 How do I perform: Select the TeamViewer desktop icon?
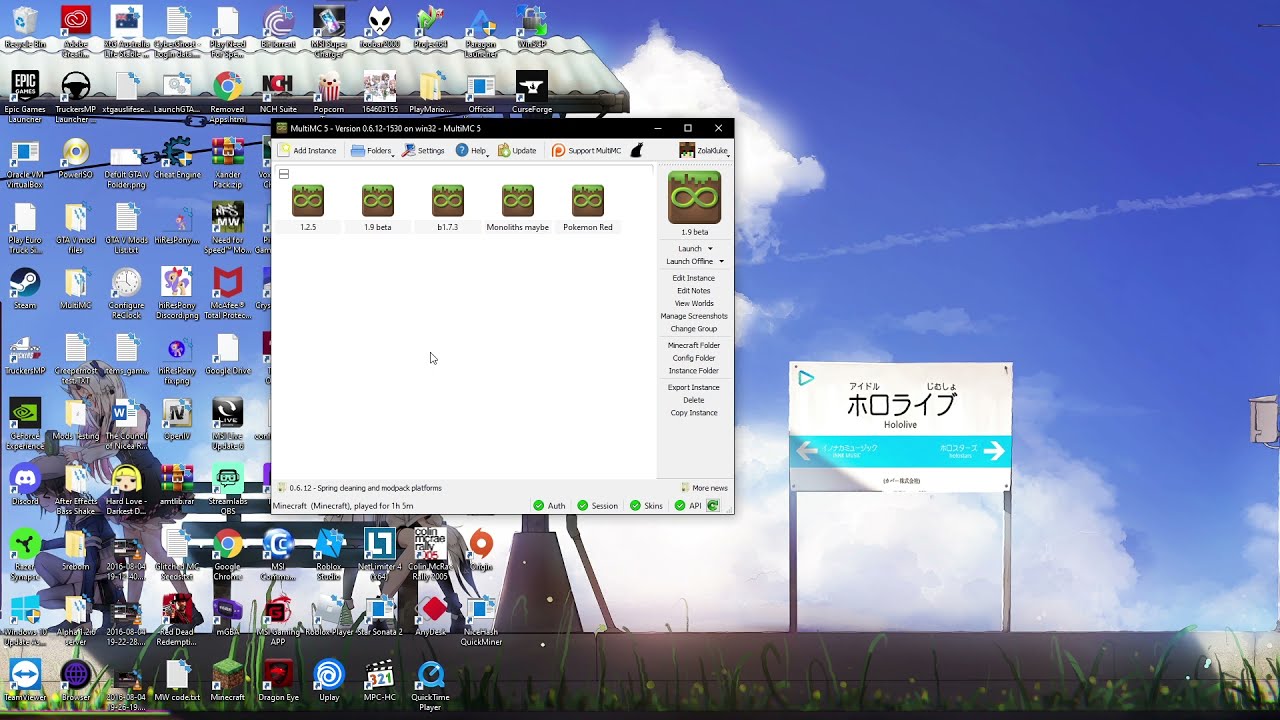25,680
